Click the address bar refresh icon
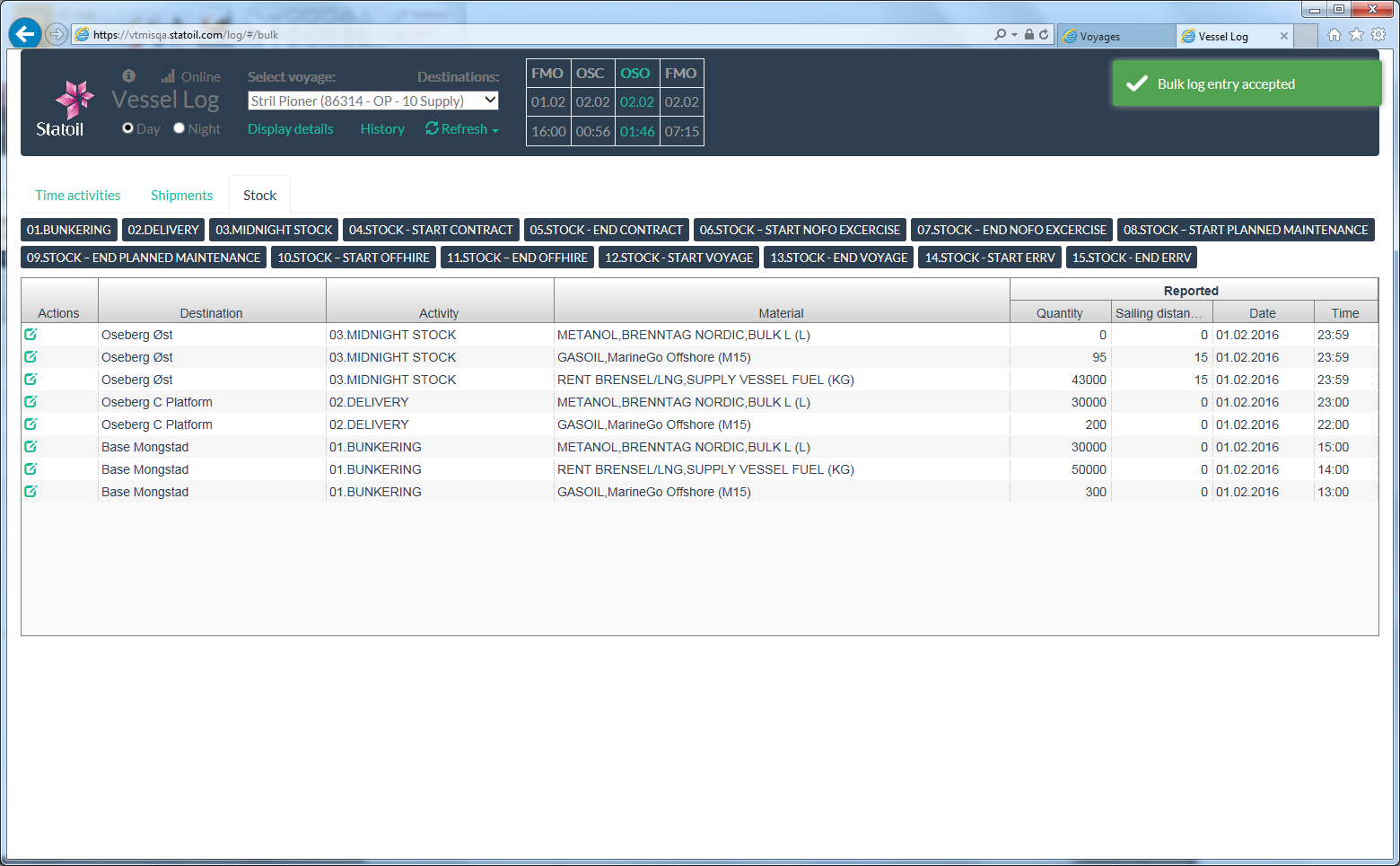 click(x=1044, y=35)
